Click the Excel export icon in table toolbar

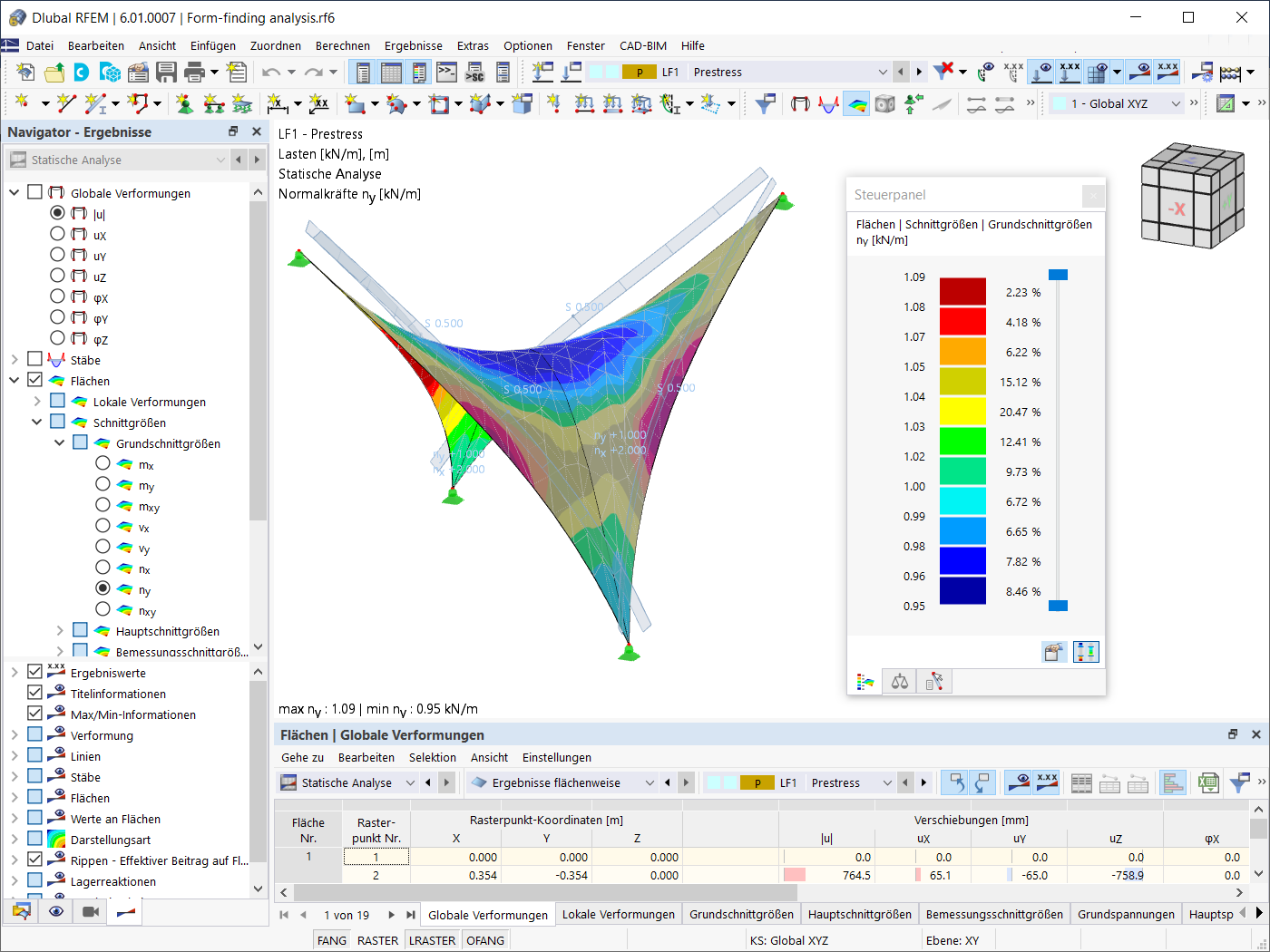(1207, 782)
